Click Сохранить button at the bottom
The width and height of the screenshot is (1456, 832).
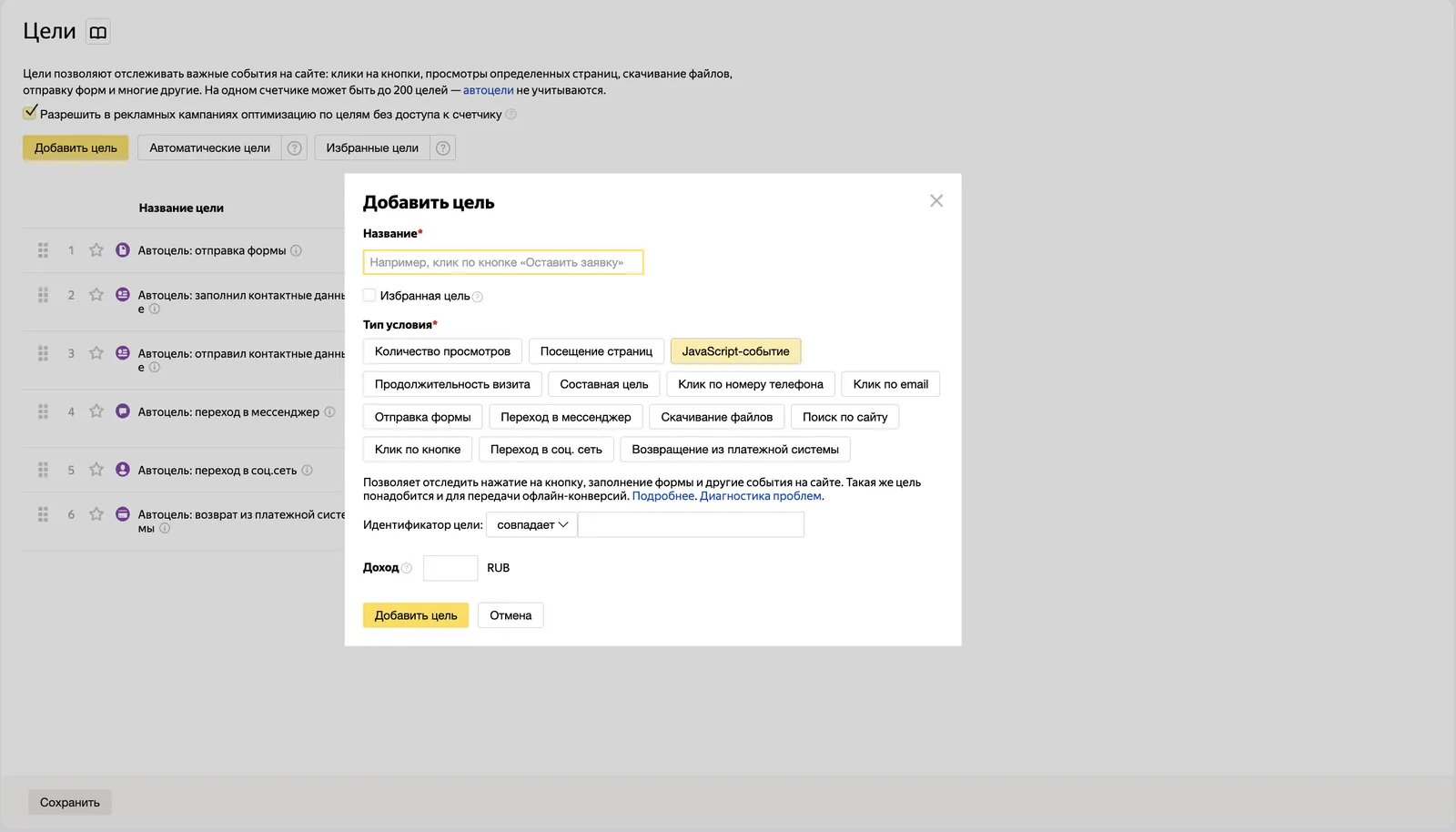point(70,802)
